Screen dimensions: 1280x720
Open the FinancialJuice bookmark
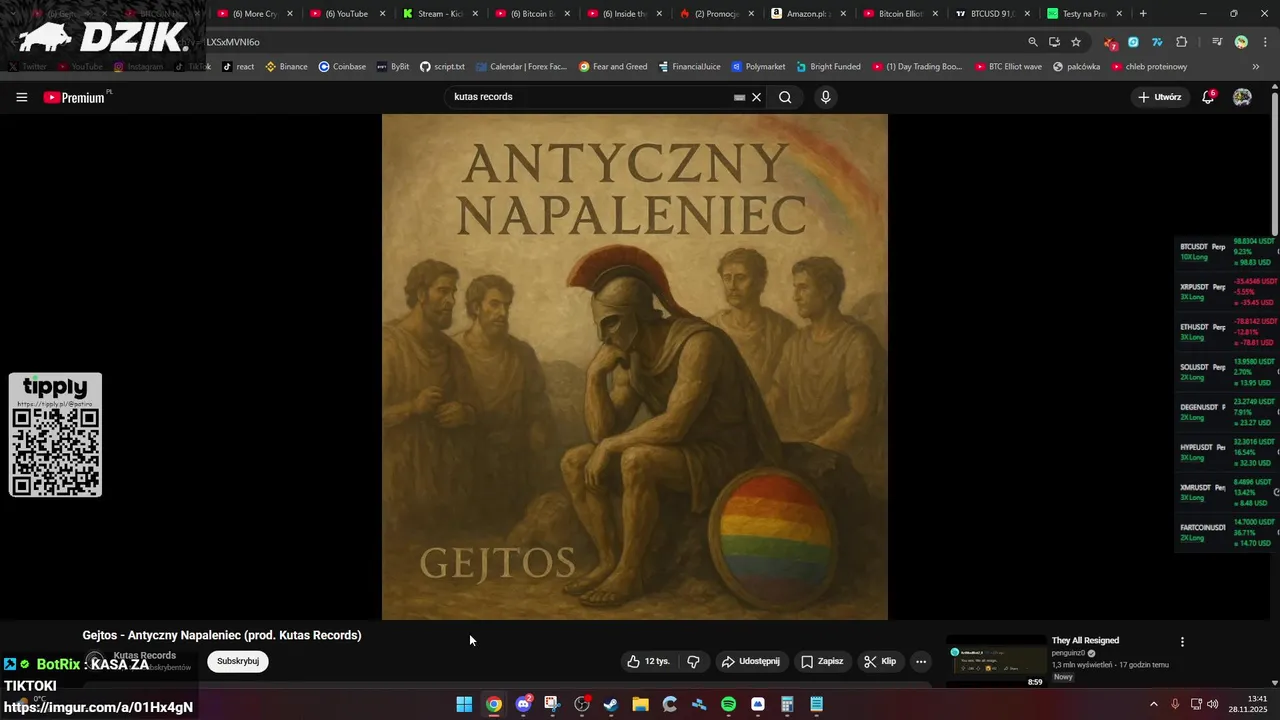(689, 67)
